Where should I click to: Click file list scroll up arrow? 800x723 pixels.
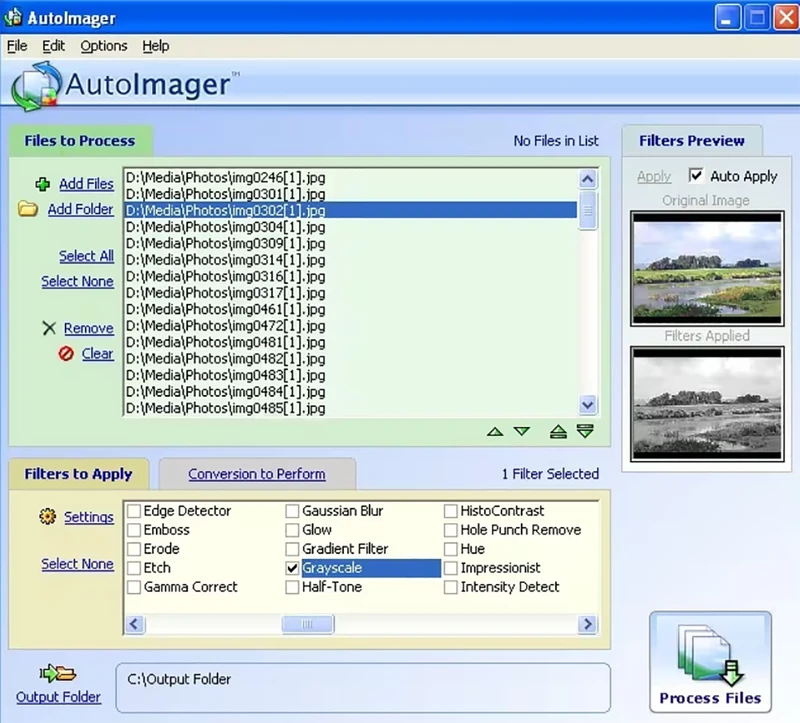[588, 179]
